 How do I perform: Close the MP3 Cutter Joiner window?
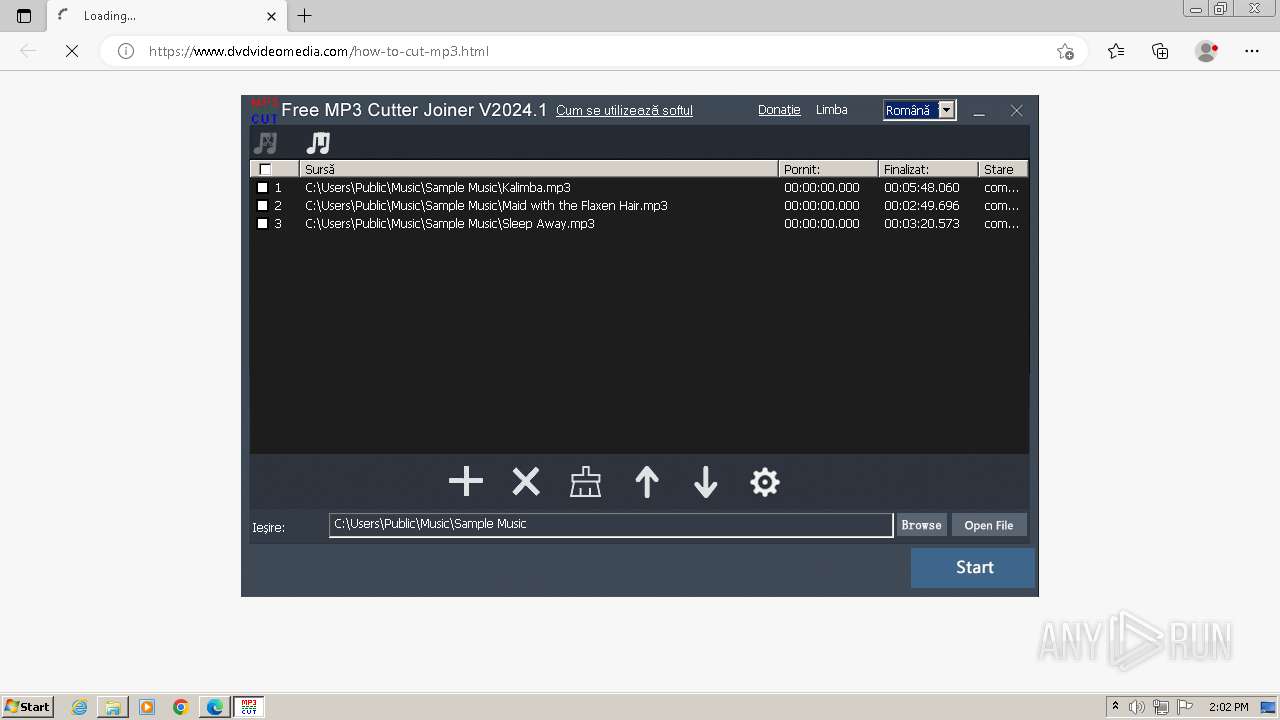click(1016, 111)
